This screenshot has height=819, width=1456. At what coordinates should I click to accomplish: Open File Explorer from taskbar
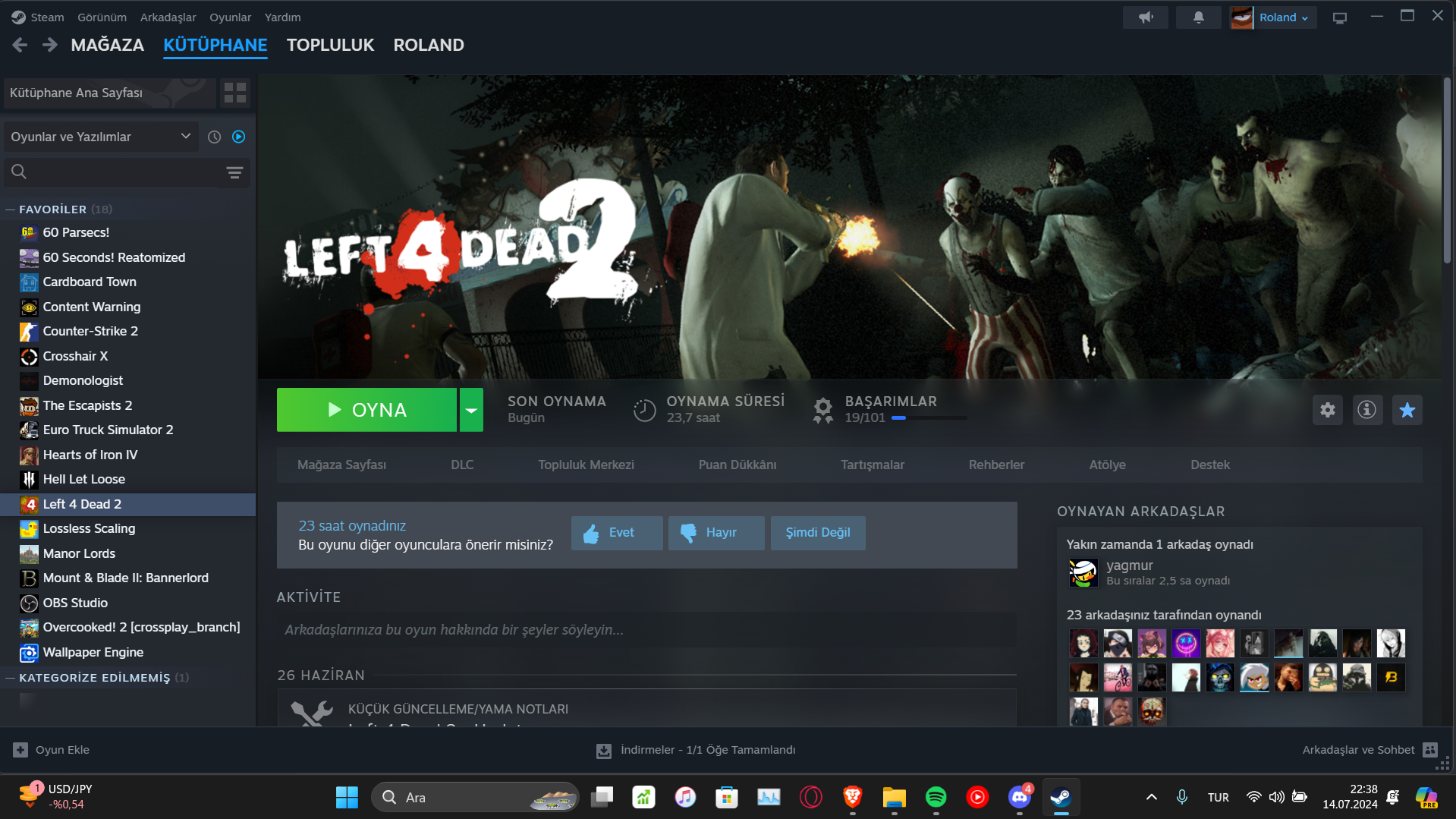[x=895, y=797]
